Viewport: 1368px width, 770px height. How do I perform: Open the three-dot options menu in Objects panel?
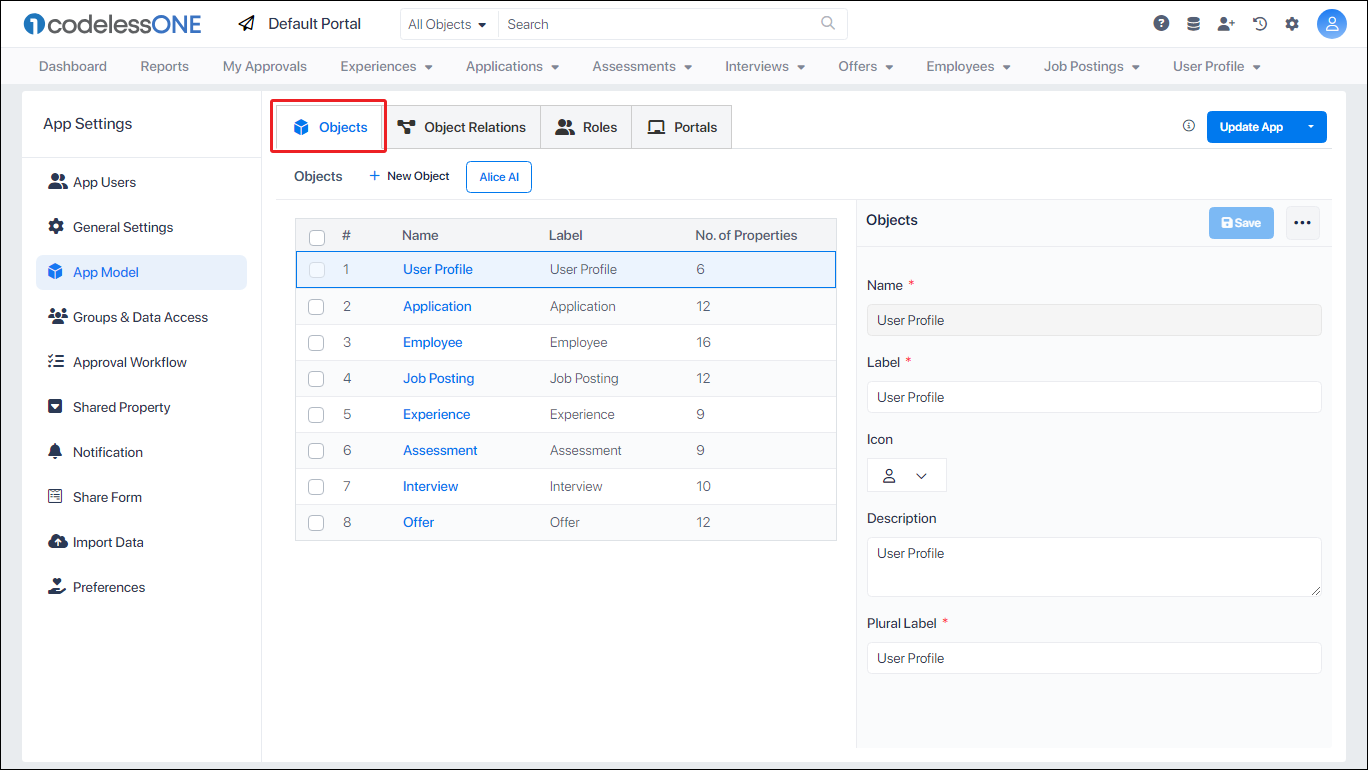pyautogui.click(x=1302, y=221)
